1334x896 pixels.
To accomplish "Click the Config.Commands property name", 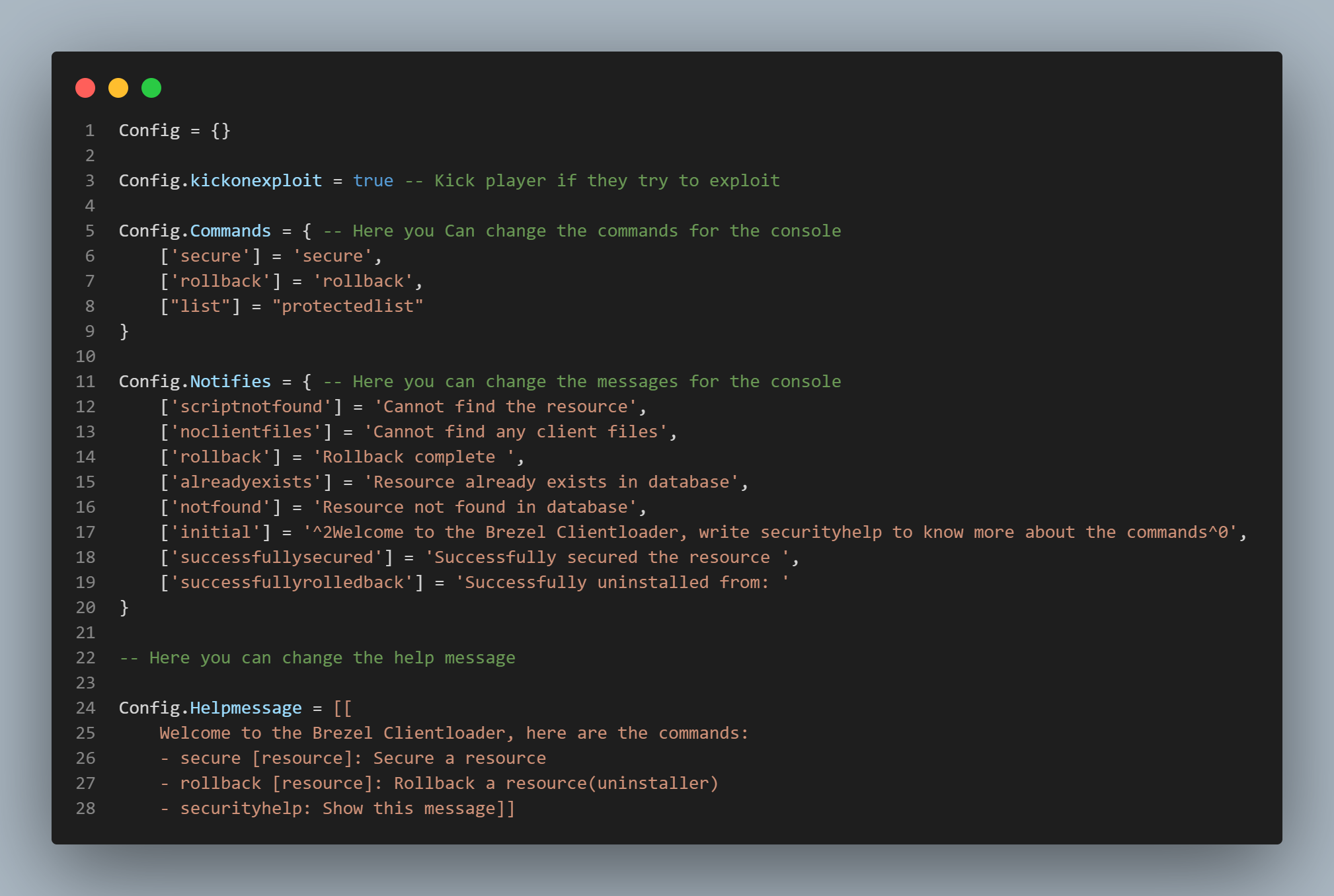I will (230, 231).
